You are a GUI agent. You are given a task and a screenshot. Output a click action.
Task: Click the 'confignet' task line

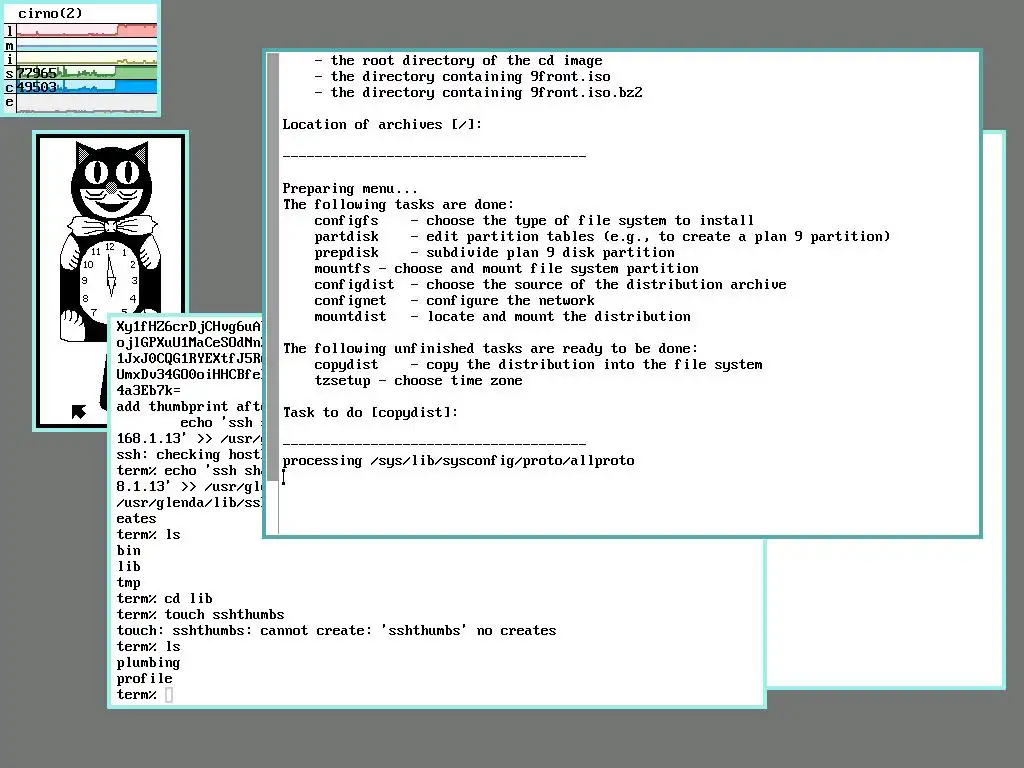pos(454,300)
